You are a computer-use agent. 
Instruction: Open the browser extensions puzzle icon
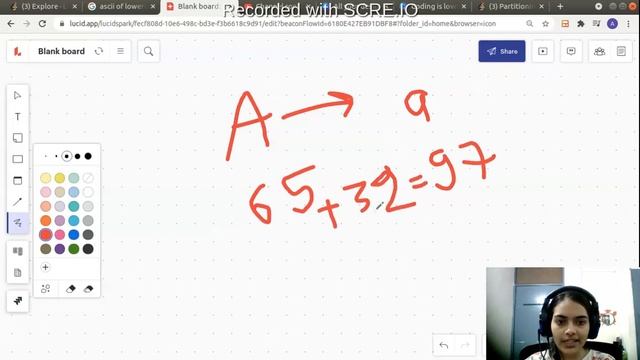(580, 24)
